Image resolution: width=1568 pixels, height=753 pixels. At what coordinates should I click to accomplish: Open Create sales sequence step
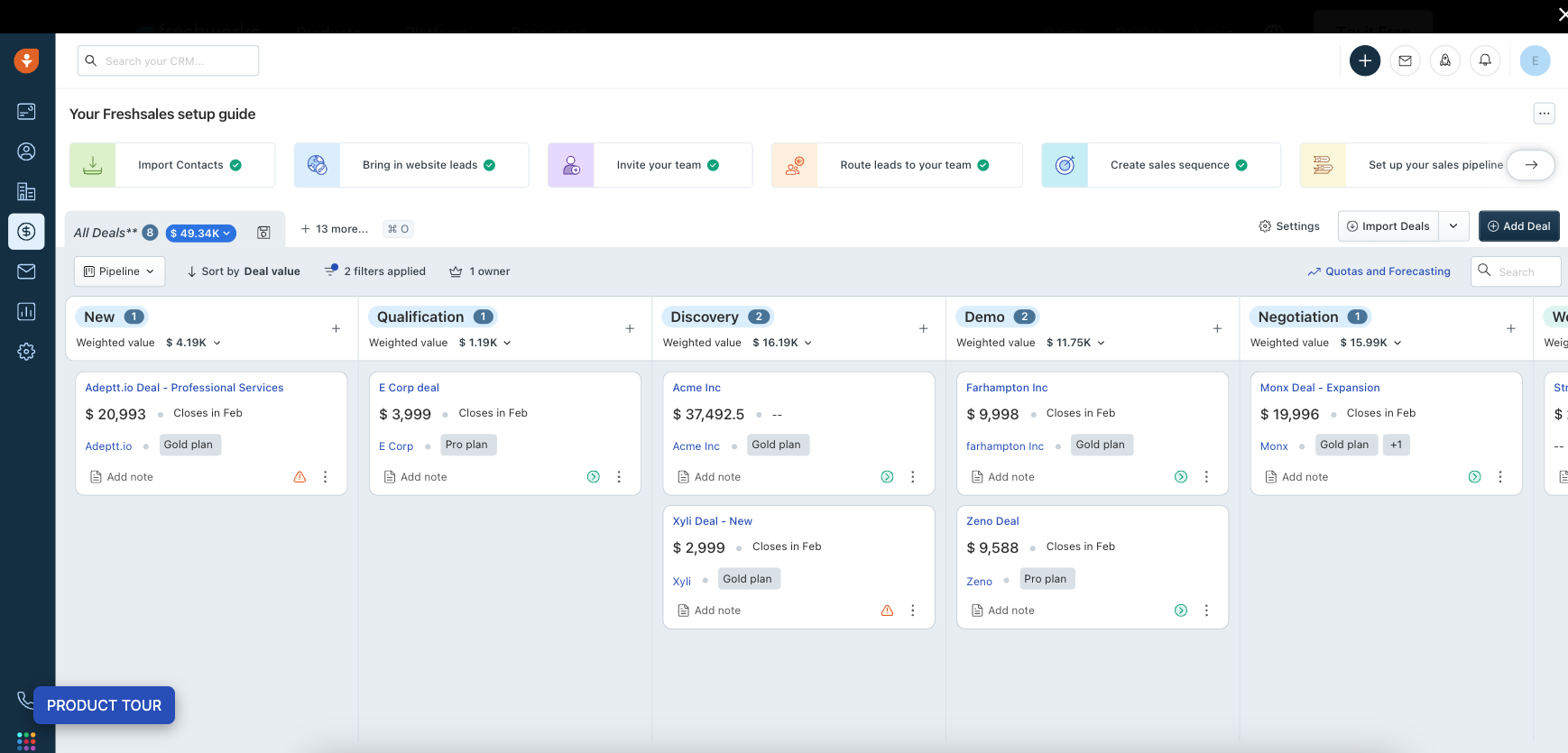pos(1161,165)
